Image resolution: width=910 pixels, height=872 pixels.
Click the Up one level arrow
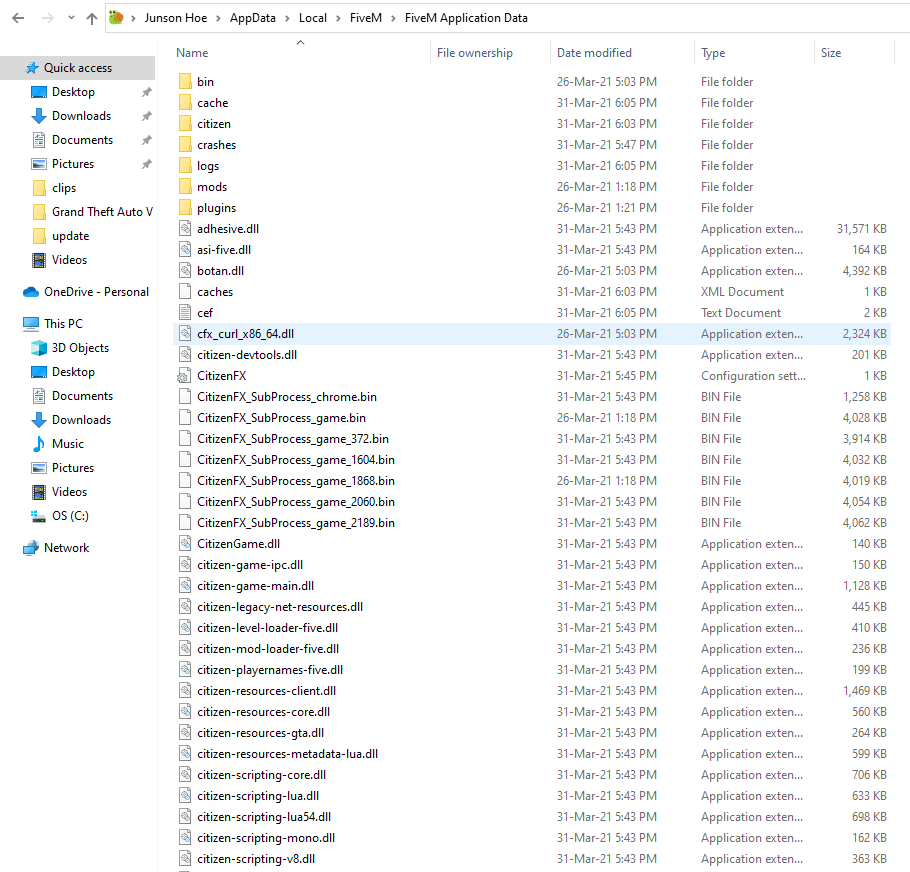click(91, 17)
